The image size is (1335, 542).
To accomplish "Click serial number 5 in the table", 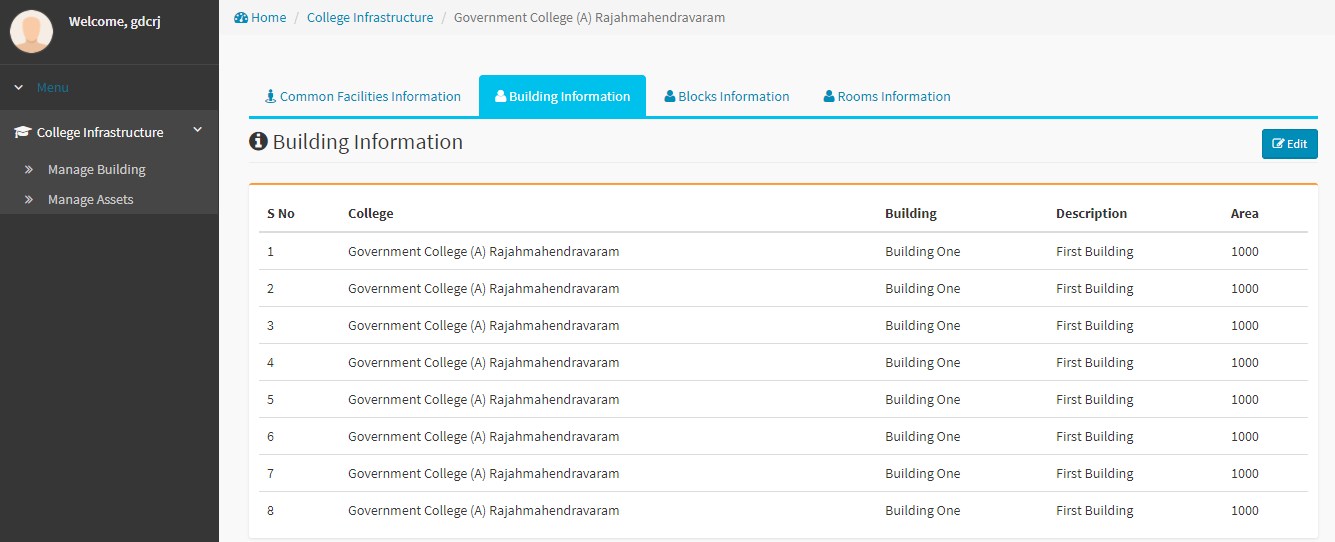I will 270,400.
